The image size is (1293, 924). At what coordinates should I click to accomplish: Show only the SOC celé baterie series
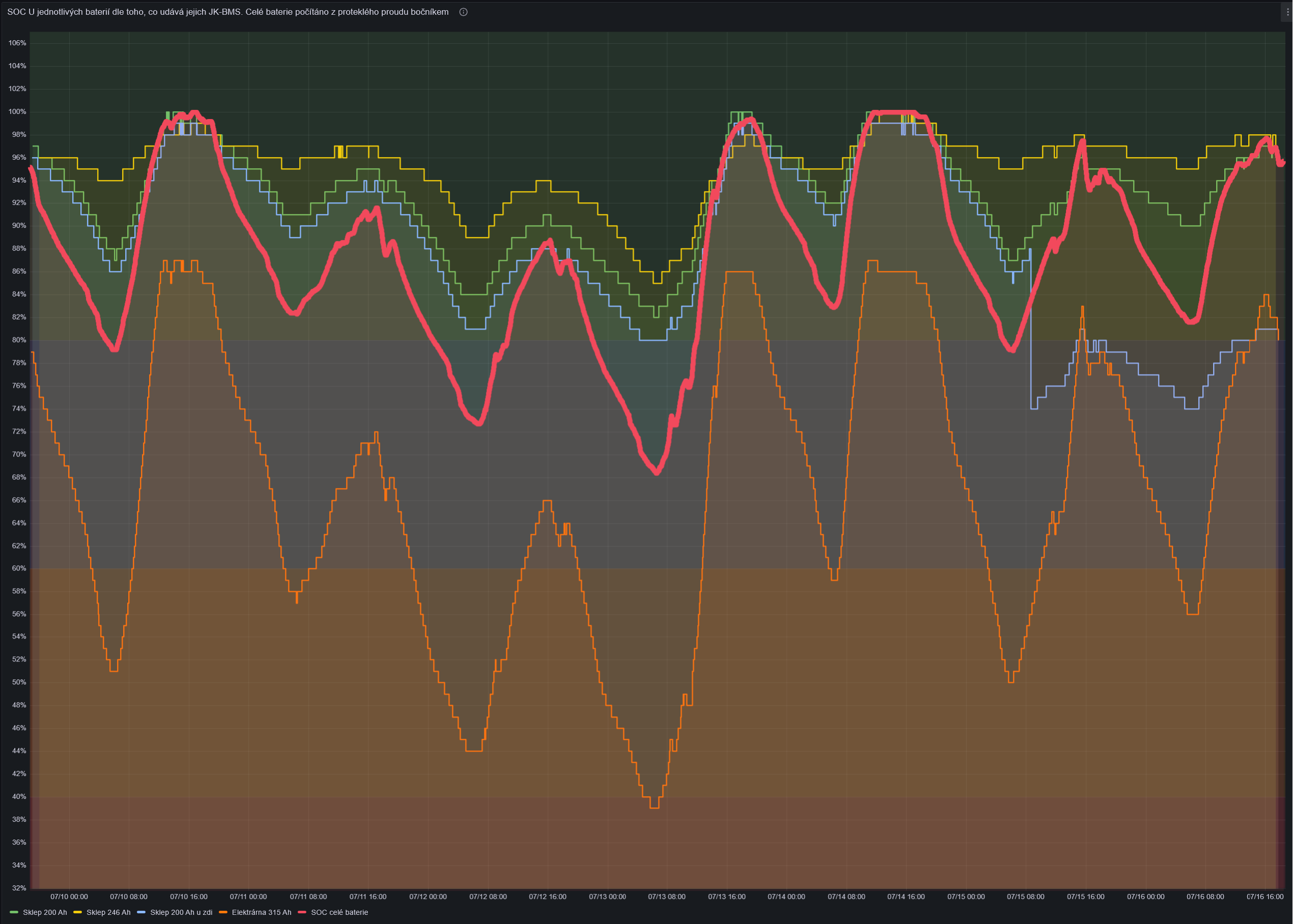(339, 912)
